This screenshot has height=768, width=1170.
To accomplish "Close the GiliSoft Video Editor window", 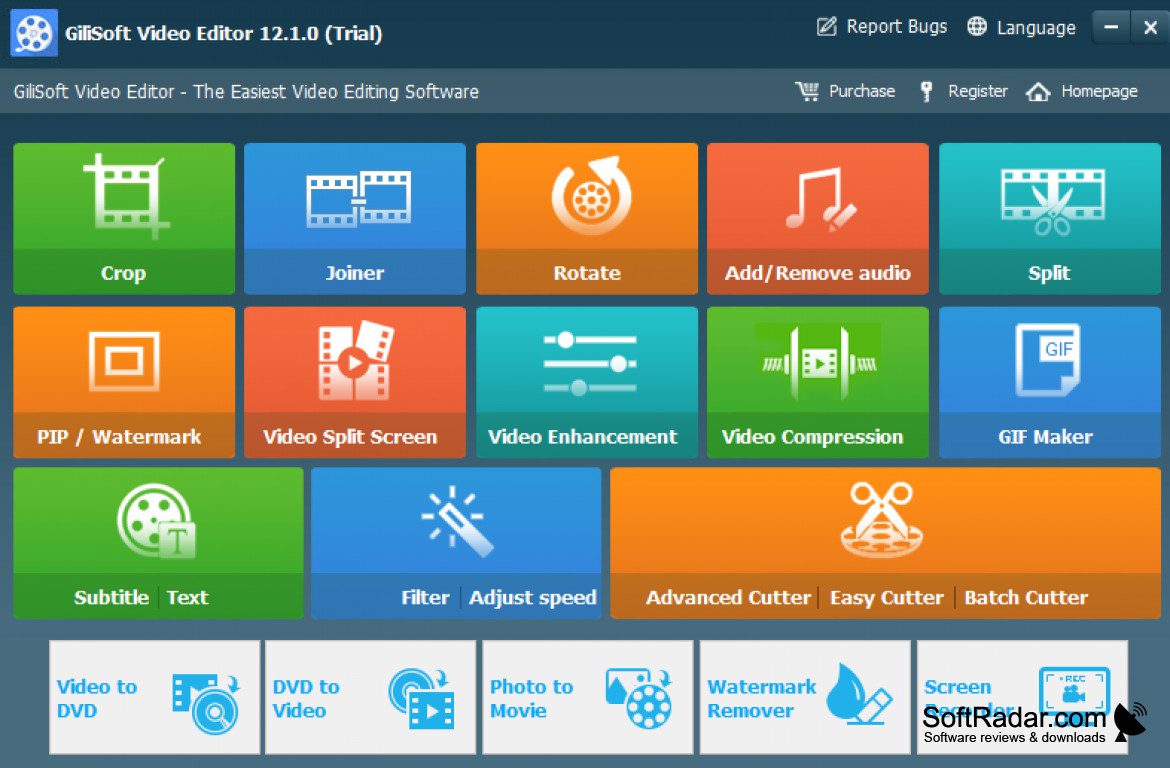I will coord(1150,28).
